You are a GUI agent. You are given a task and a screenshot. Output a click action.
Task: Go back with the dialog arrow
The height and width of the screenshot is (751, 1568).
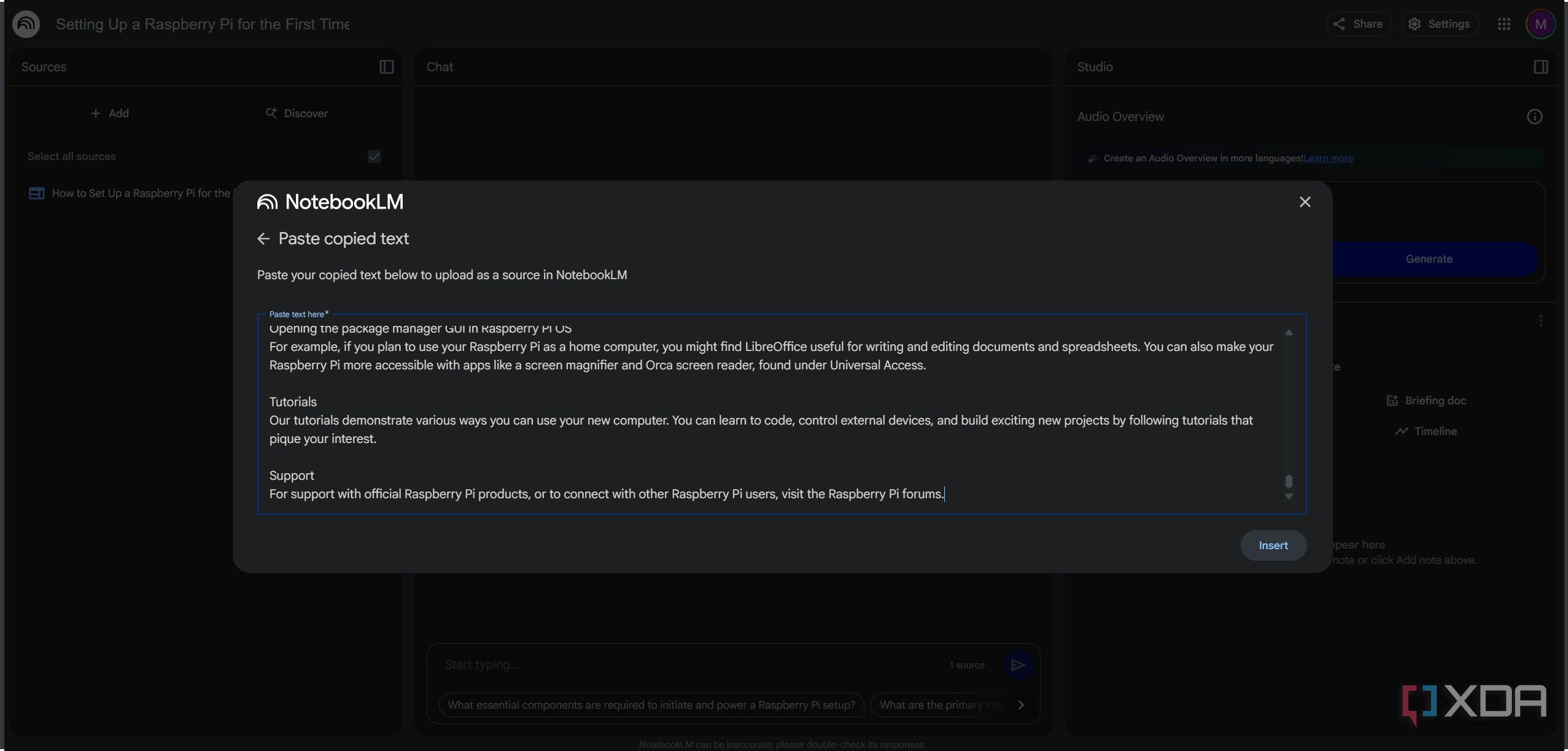click(263, 239)
